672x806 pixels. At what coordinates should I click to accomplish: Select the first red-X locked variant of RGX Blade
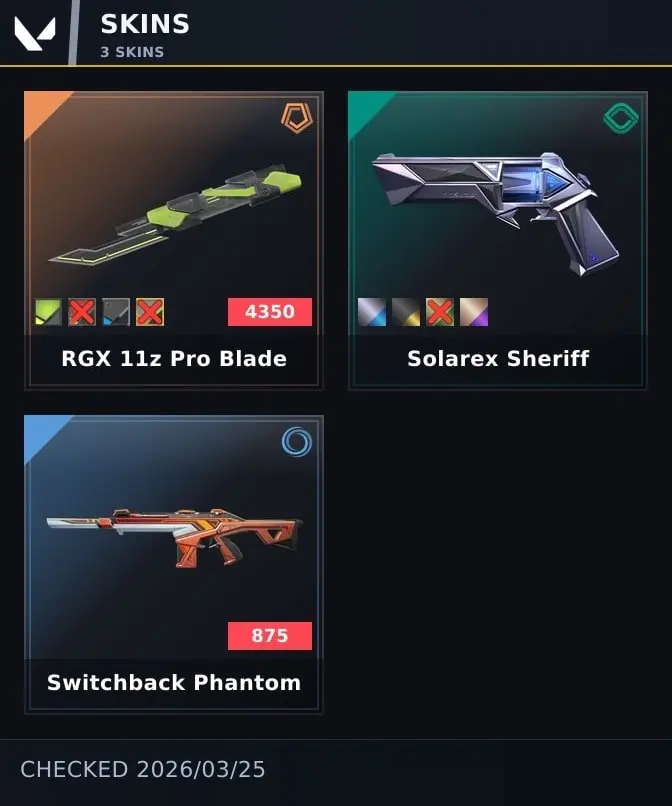(82, 312)
